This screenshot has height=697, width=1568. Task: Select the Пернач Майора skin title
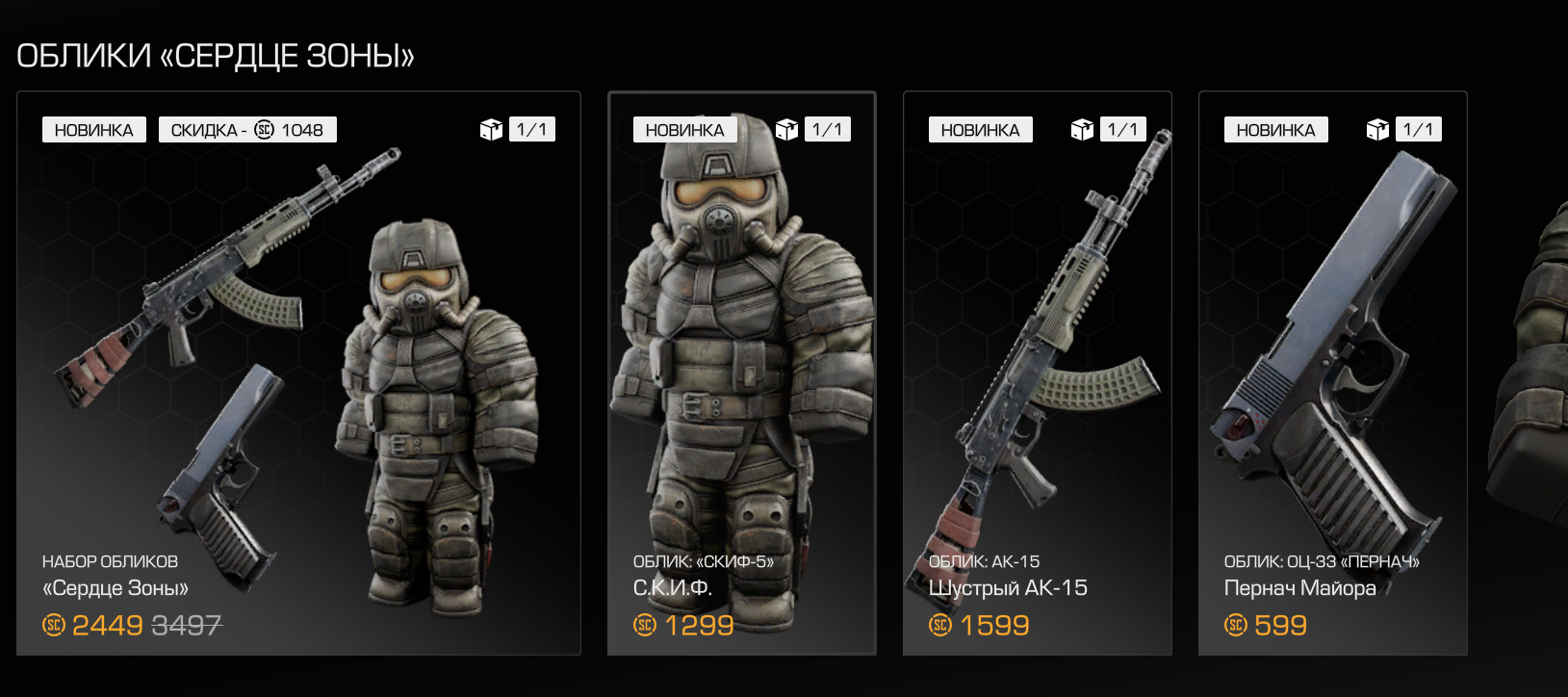[1299, 588]
